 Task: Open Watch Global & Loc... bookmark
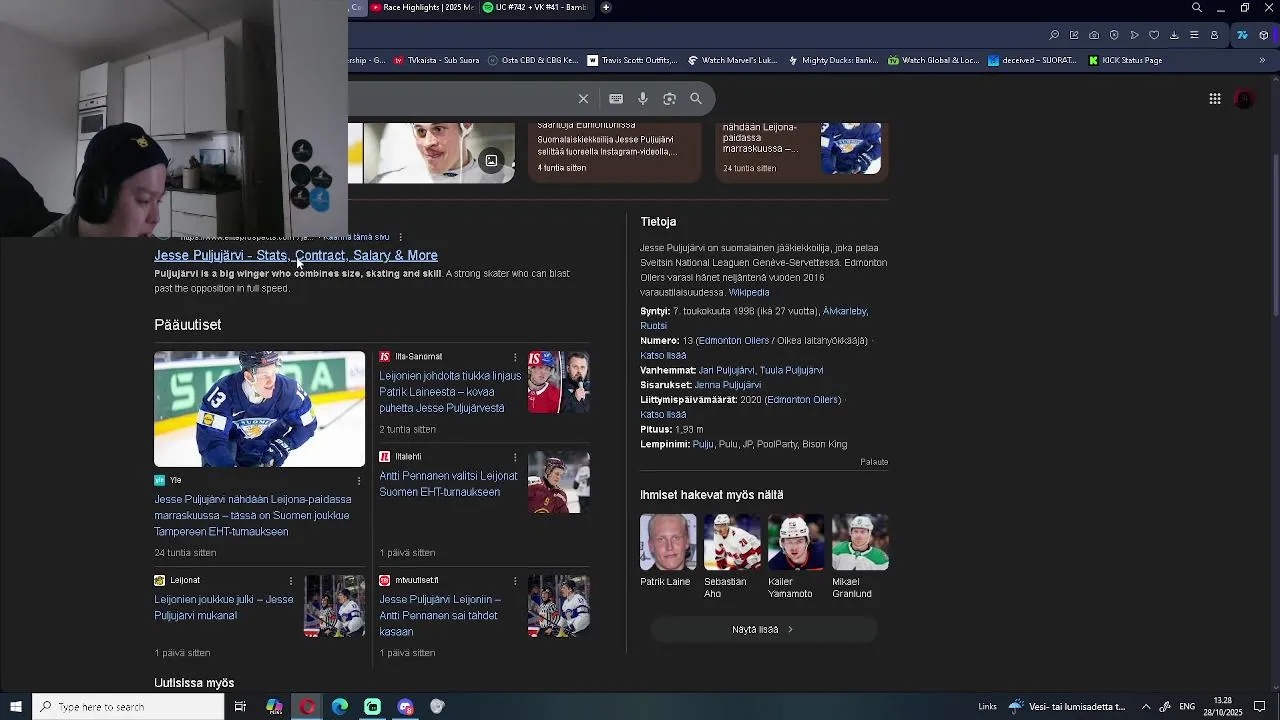pos(934,60)
